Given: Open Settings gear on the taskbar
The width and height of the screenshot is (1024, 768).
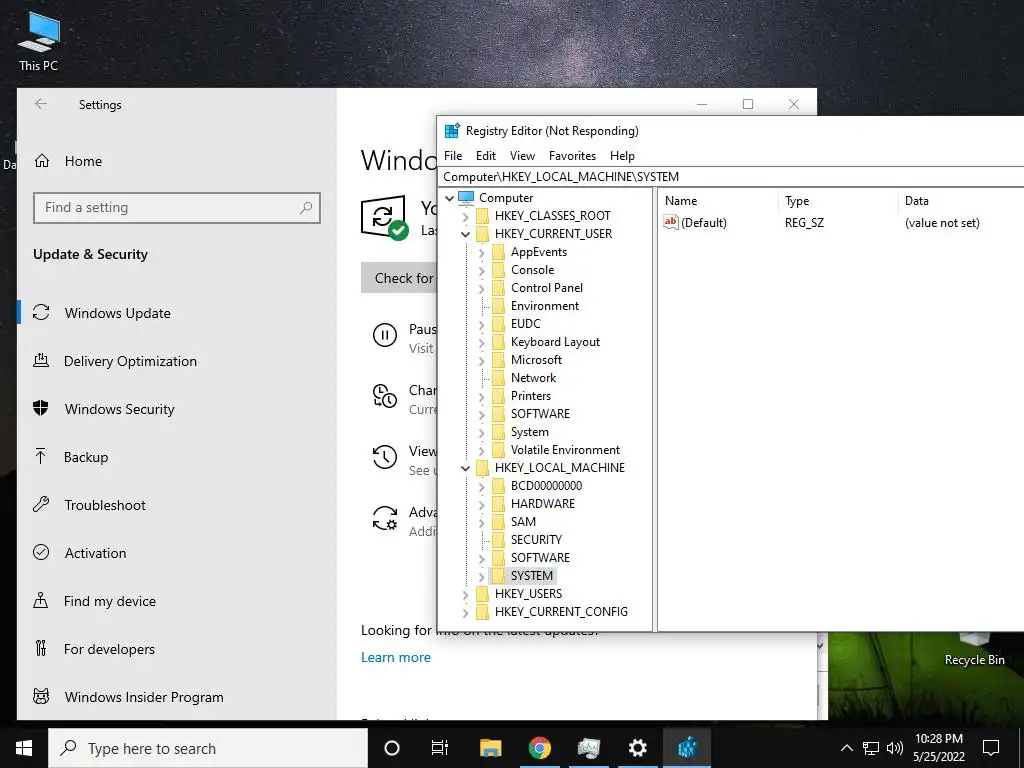Looking at the screenshot, I should (x=637, y=748).
